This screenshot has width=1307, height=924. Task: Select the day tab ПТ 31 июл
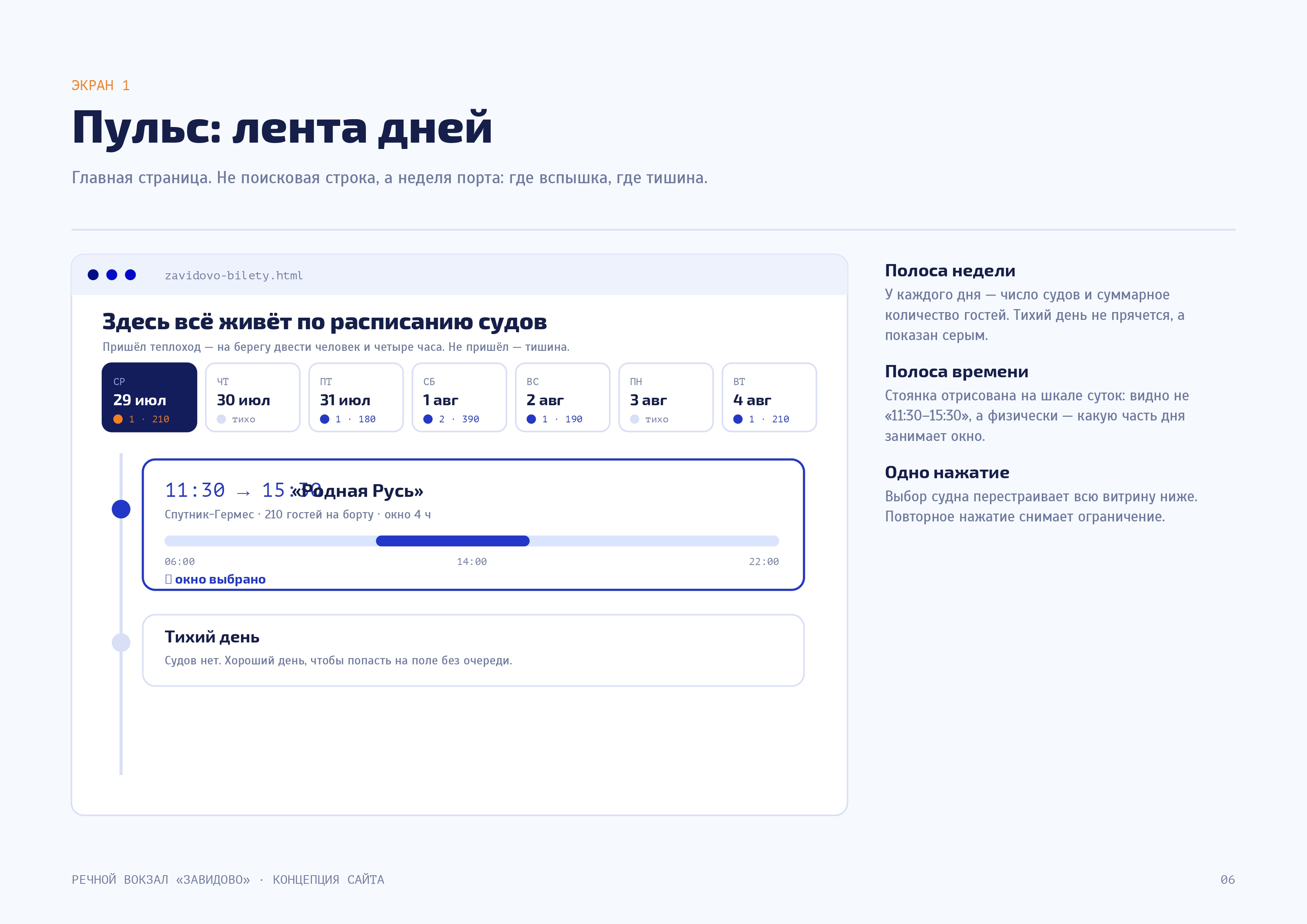point(356,397)
